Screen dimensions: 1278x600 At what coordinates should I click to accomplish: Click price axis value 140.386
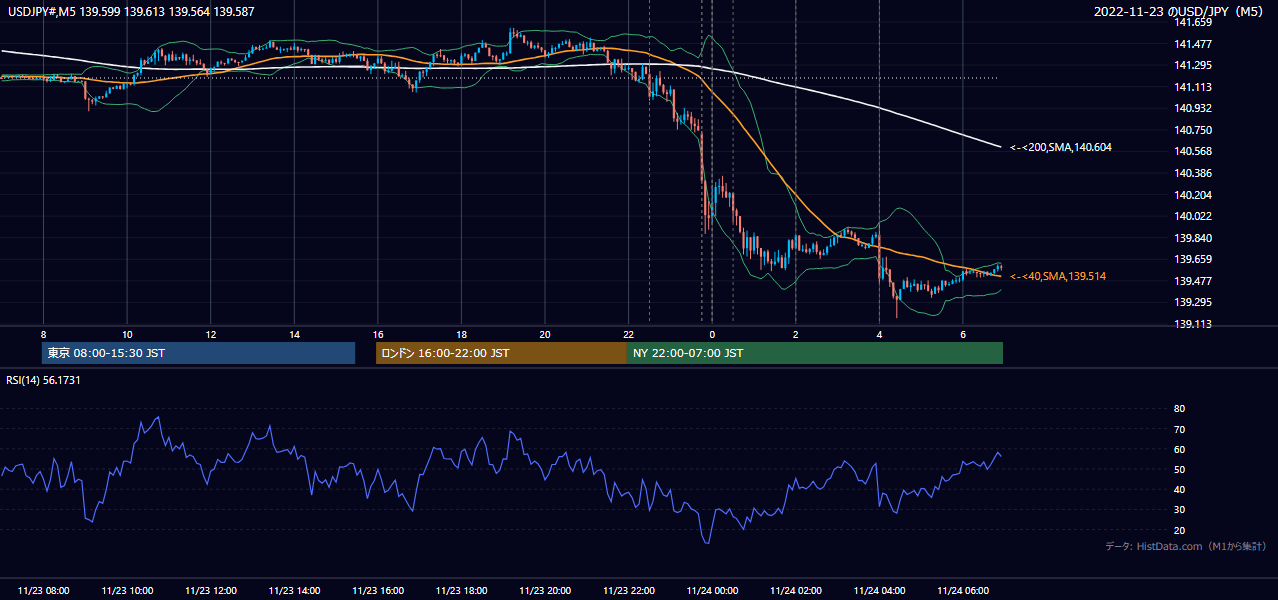(1194, 173)
